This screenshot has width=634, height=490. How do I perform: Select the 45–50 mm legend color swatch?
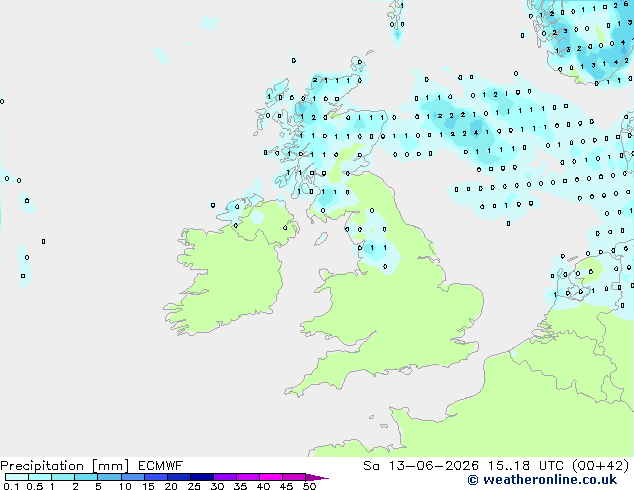pyautogui.click(x=294, y=477)
